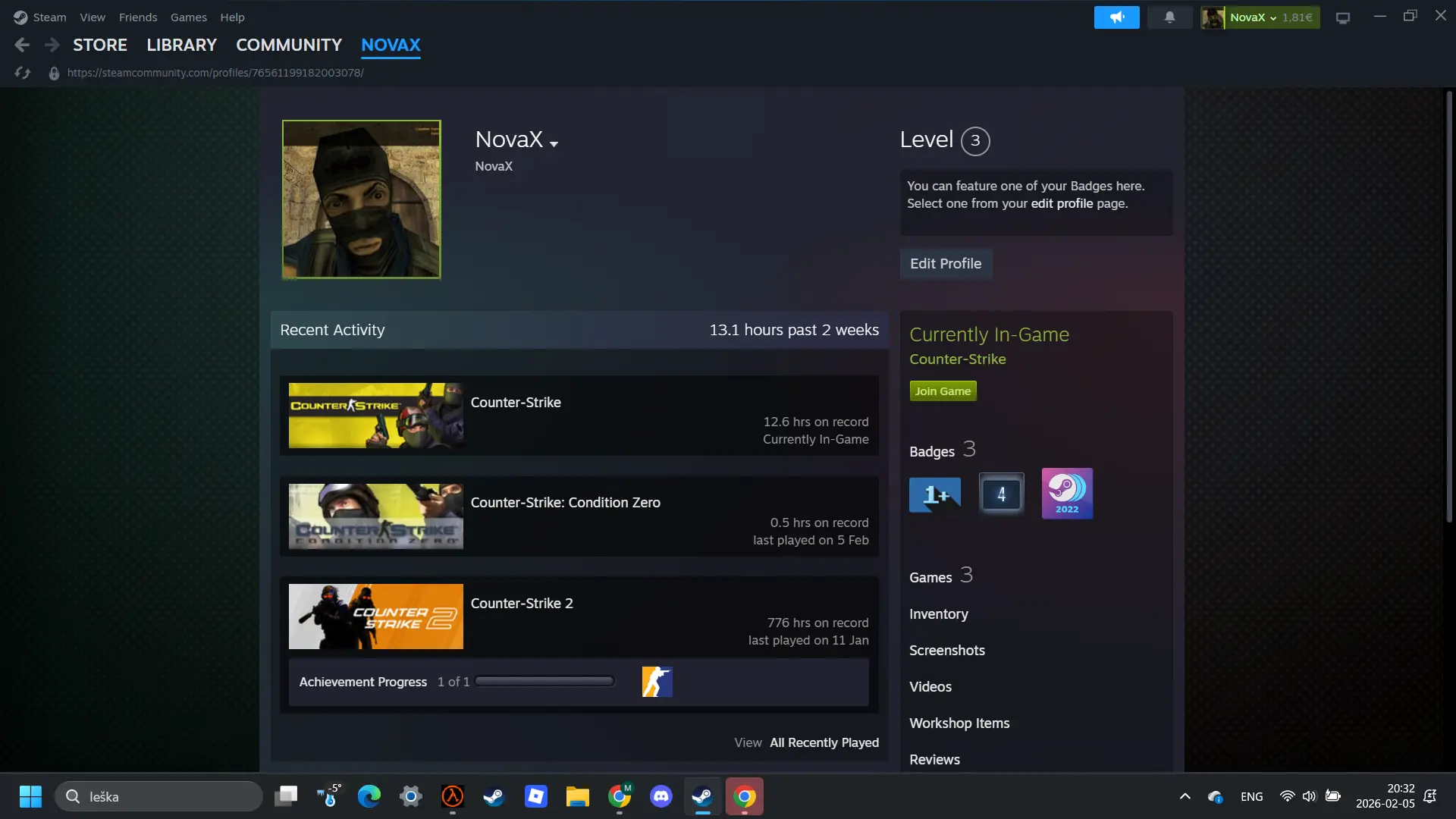Screen dimensions: 1456x819
Task: Click the Join Game button
Action: (943, 391)
